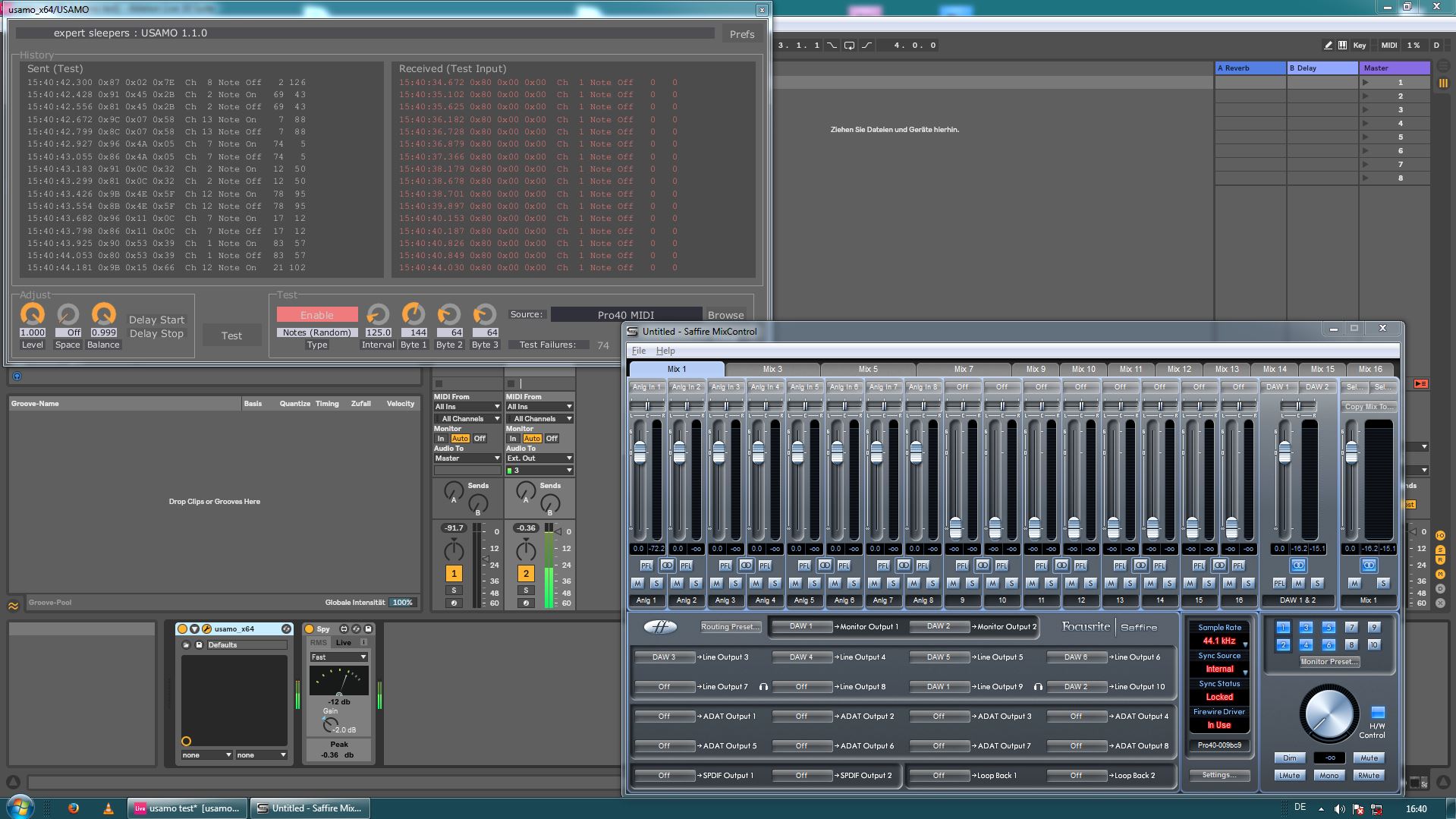The height and width of the screenshot is (819, 1456).
Task: Open Help menu in Saffire MixControl
Action: point(665,351)
